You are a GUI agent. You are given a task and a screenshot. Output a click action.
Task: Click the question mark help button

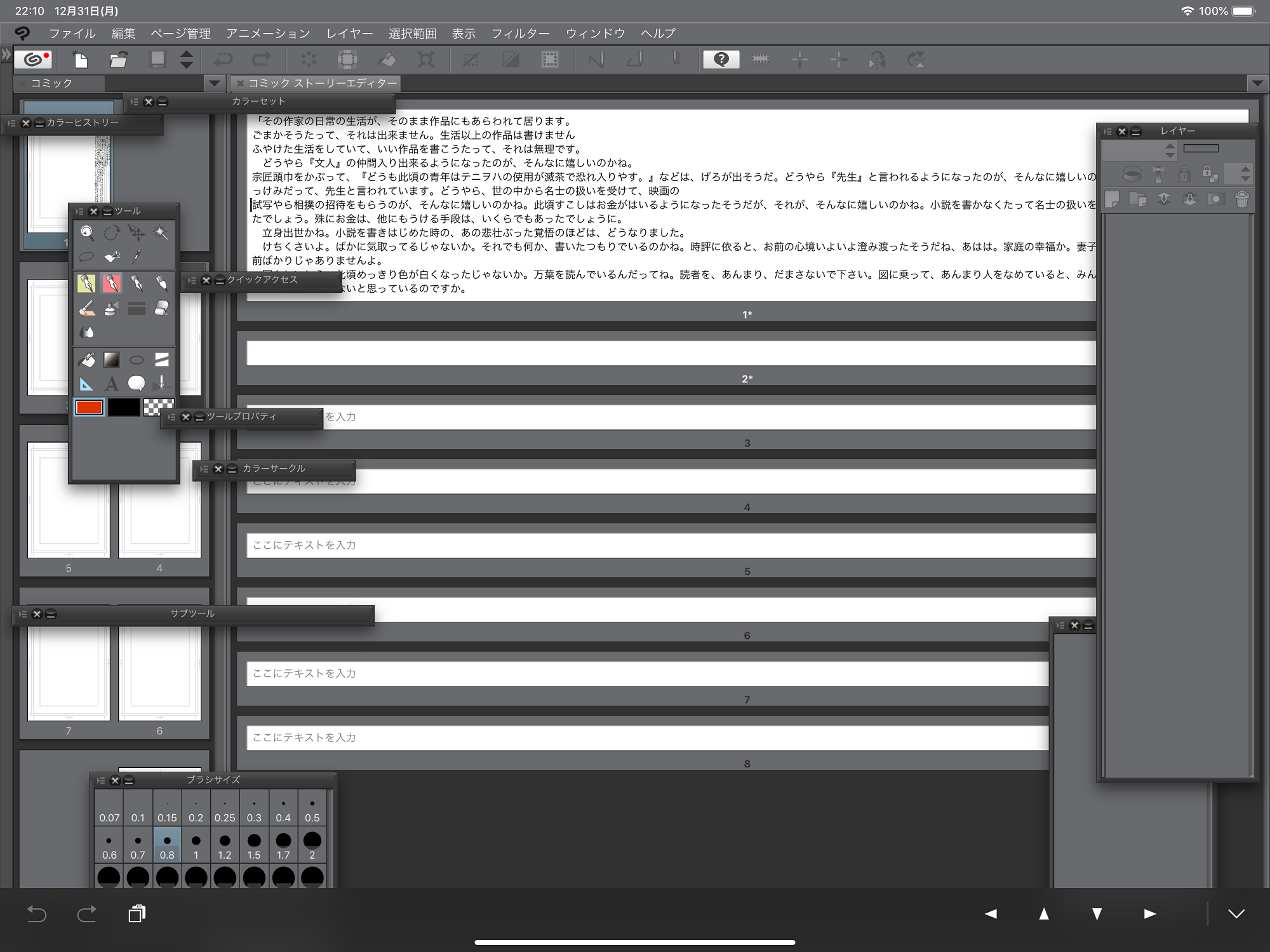pyautogui.click(x=721, y=60)
